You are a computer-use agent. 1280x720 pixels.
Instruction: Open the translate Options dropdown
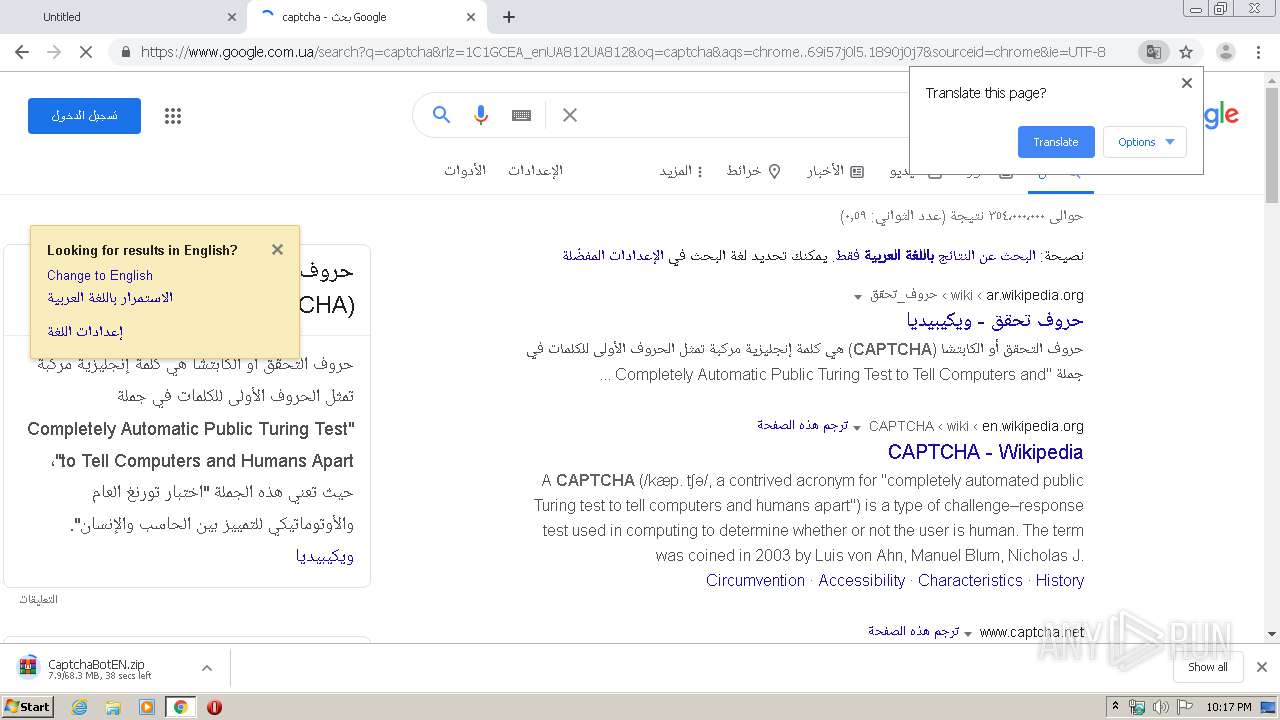click(1145, 142)
